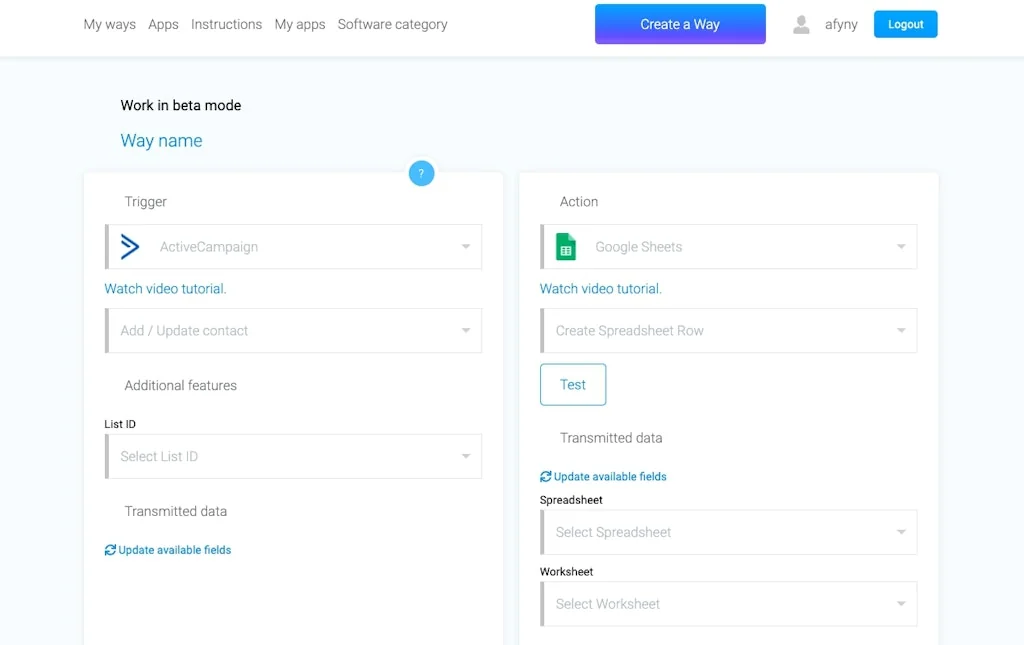This screenshot has width=1024, height=645.
Task: Click the Test button
Action: [x=573, y=385]
